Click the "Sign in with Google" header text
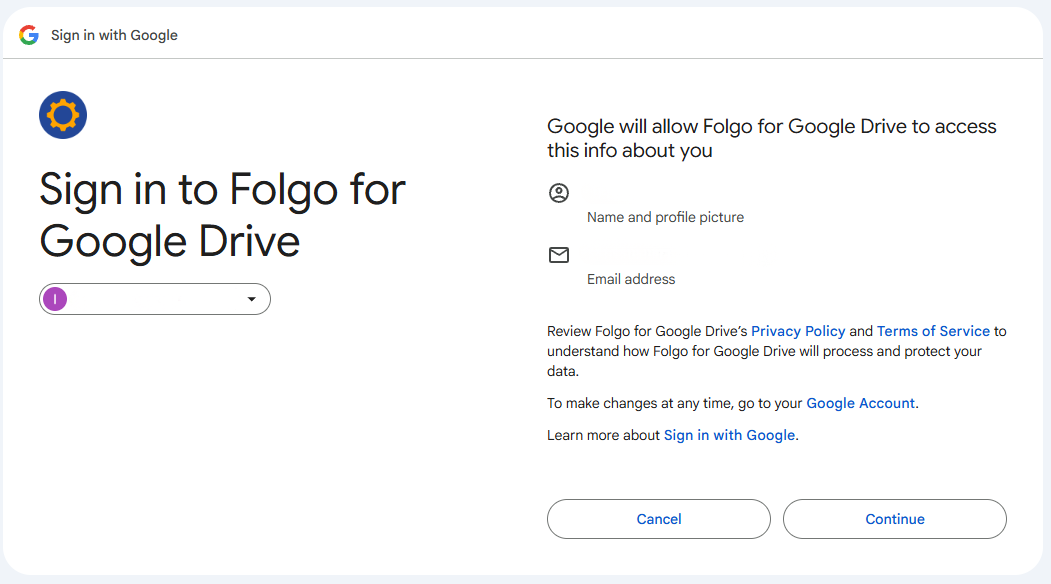Image resolution: width=1051 pixels, height=584 pixels. point(114,35)
